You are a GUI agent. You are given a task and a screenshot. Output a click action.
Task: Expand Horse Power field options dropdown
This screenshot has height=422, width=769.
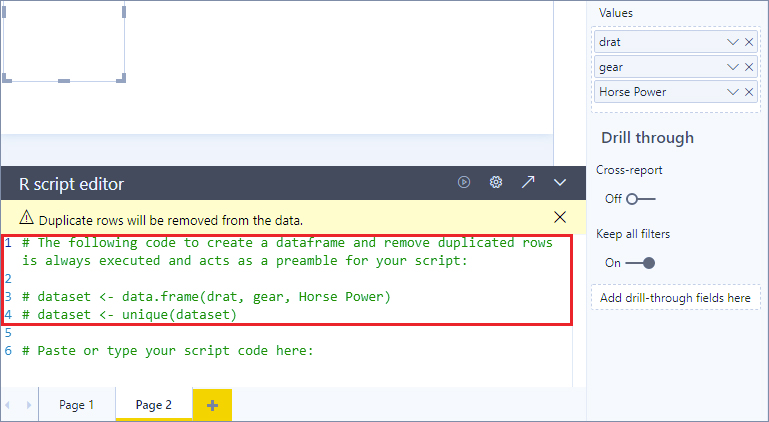pyautogui.click(x=733, y=92)
